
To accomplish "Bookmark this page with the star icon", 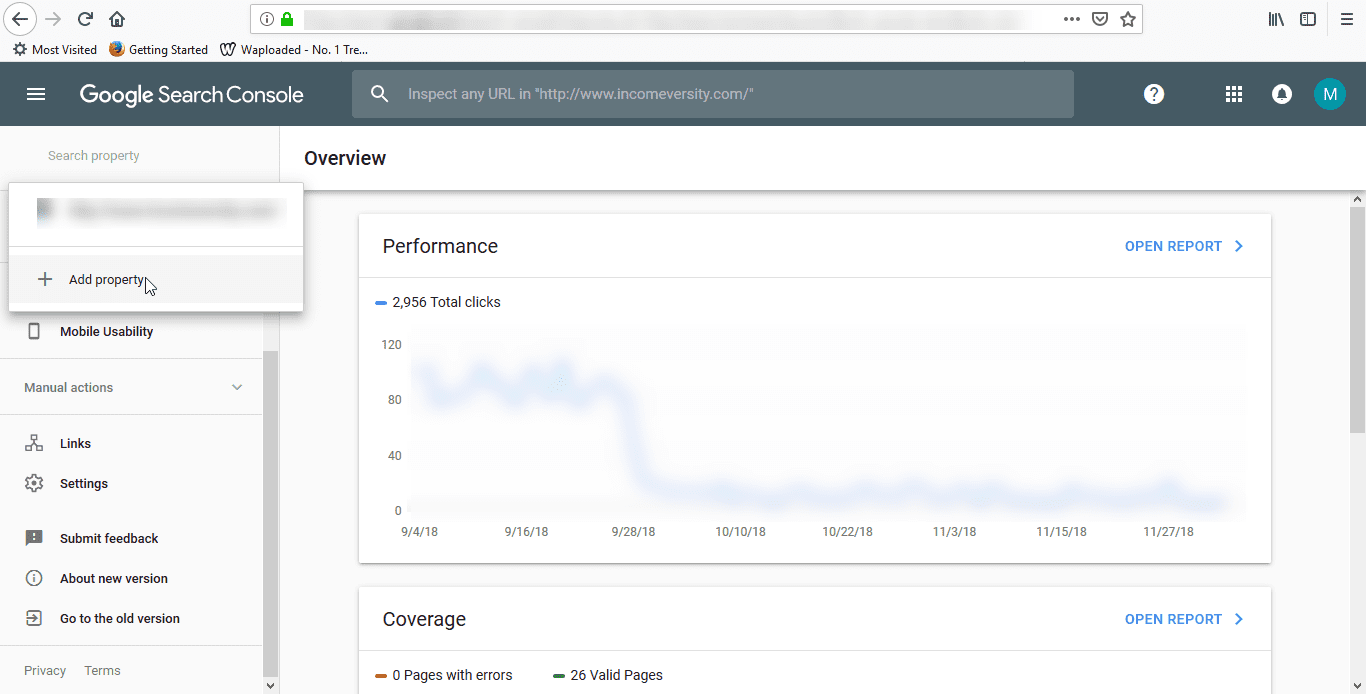I will coord(1128,19).
